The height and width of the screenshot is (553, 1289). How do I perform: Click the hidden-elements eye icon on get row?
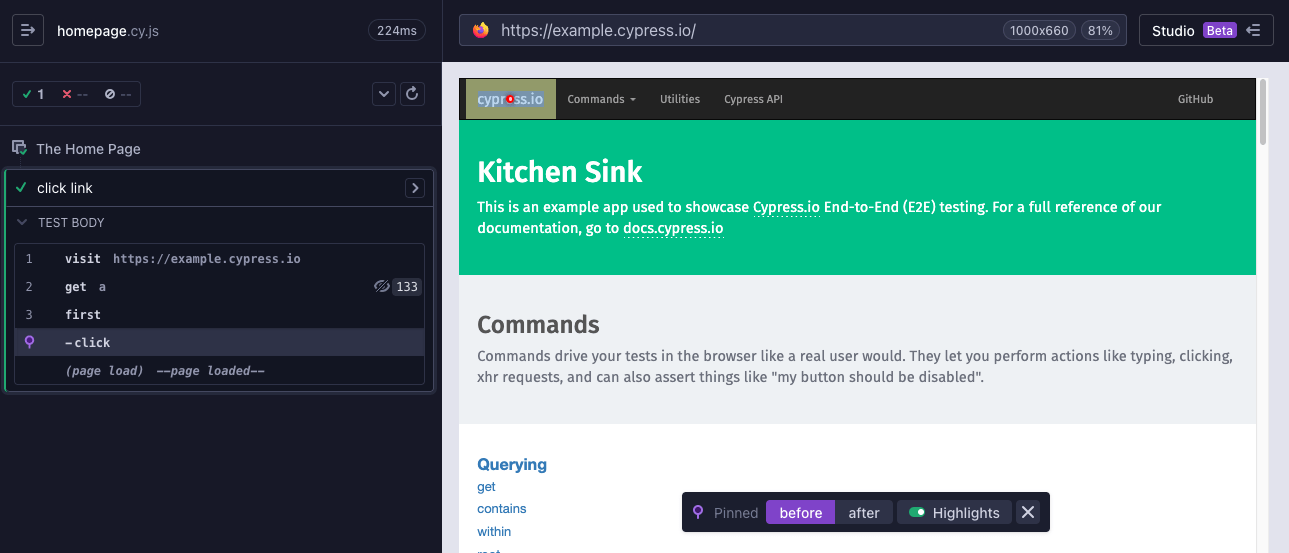(x=381, y=287)
